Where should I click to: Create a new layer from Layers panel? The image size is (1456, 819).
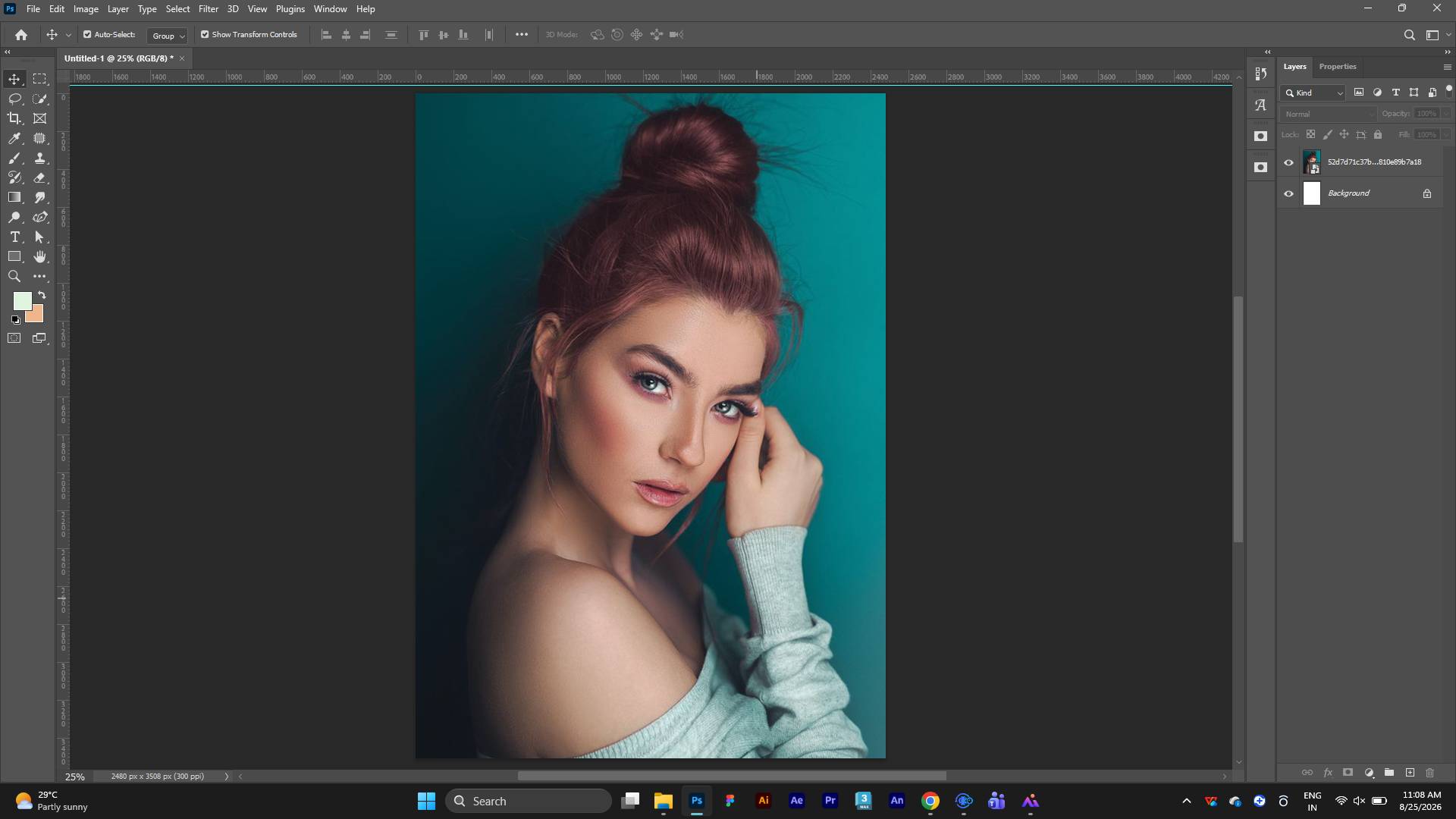[x=1410, y=773]
